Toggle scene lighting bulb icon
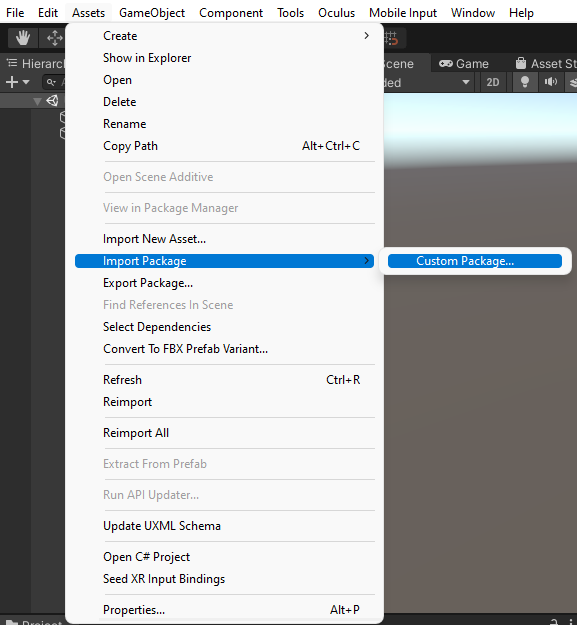Screen dimensions: 577x625 pyautogui.click(x=525, y=82)
